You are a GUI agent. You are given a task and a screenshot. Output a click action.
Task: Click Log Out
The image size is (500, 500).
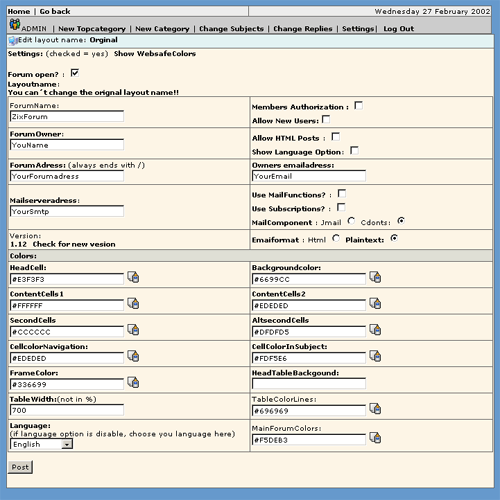[x=399, y=29]
